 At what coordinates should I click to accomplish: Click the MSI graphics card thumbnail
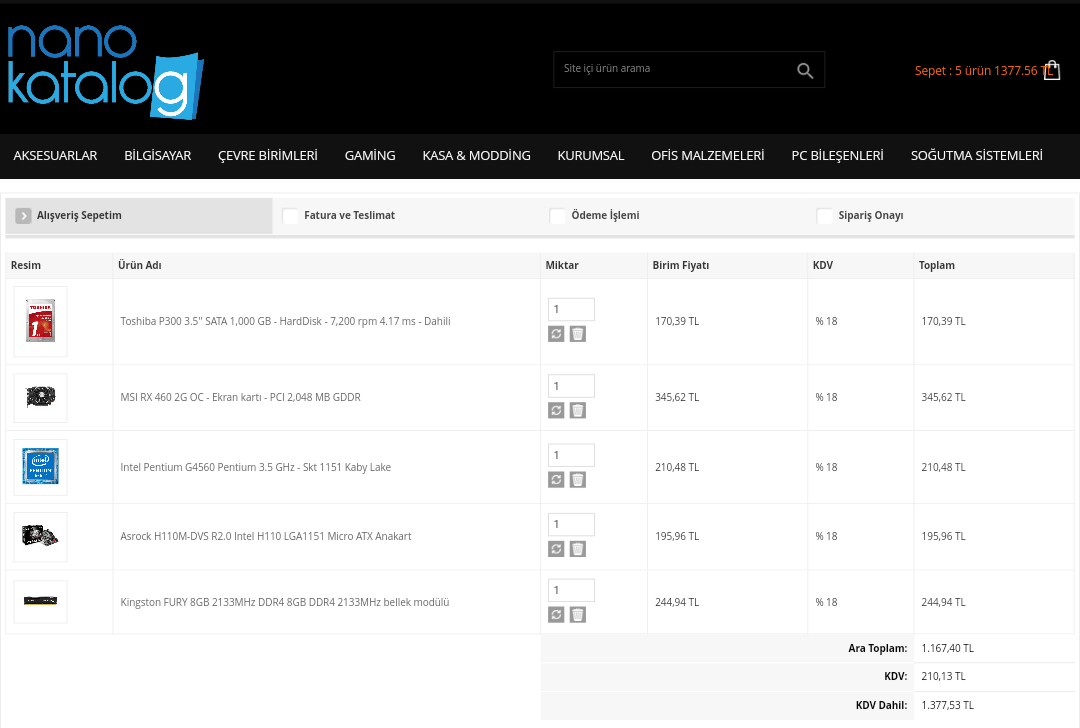[41, 397]
